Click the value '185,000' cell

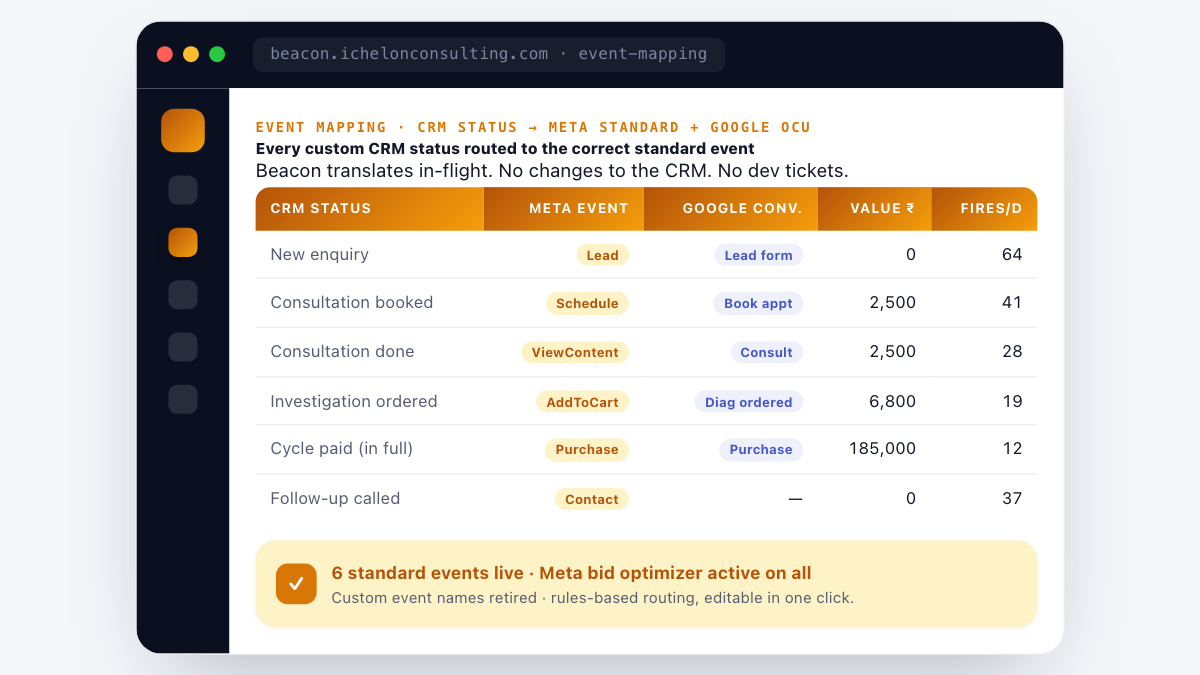coord(882,449)
